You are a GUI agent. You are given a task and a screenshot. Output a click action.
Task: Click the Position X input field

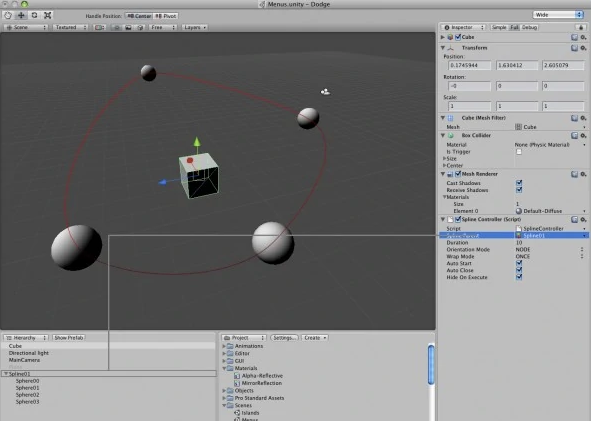(x=469, y=65)
